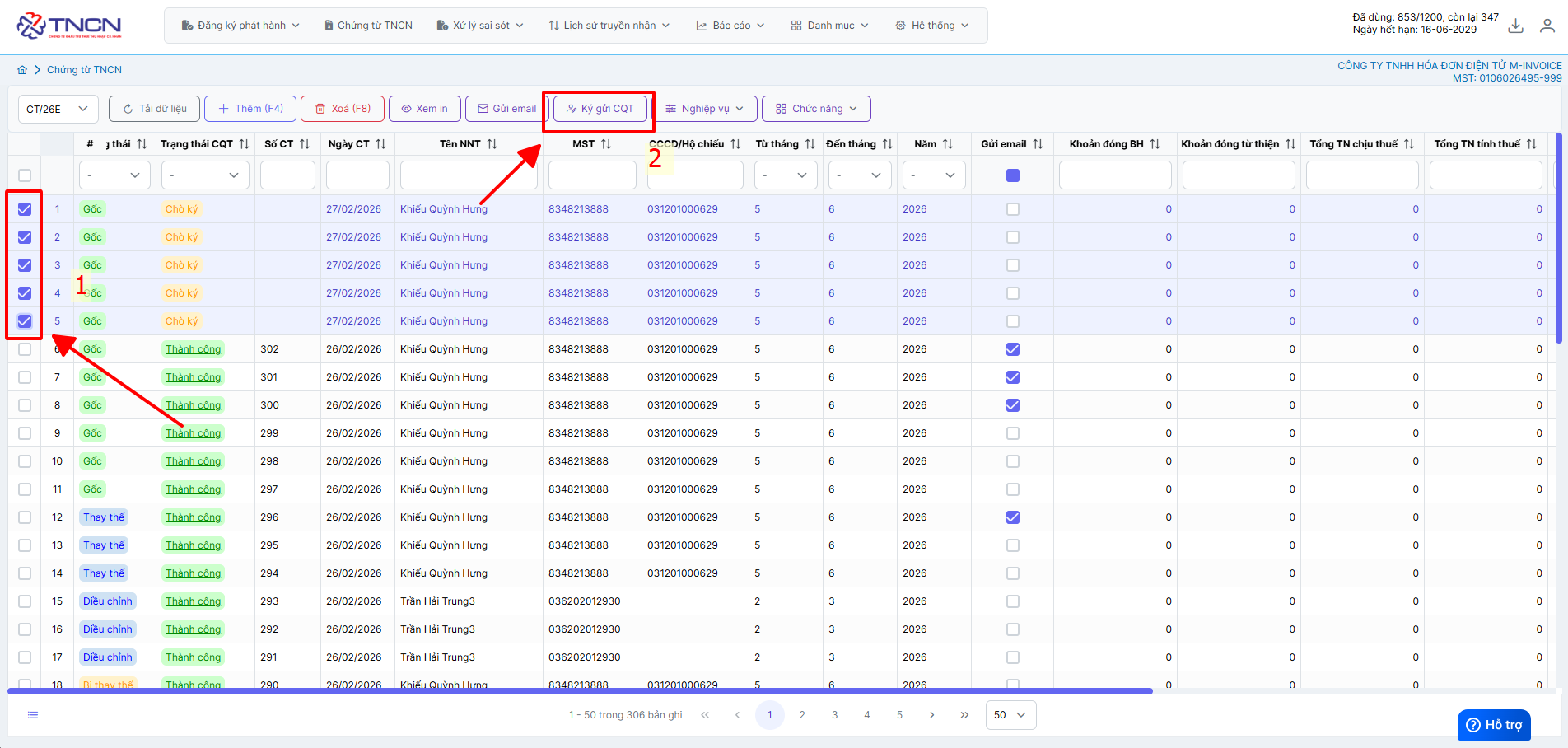Screen dimensions: 1568x748
Task: Expand the page size 50 dropdown
Action: coord(1010,715)
